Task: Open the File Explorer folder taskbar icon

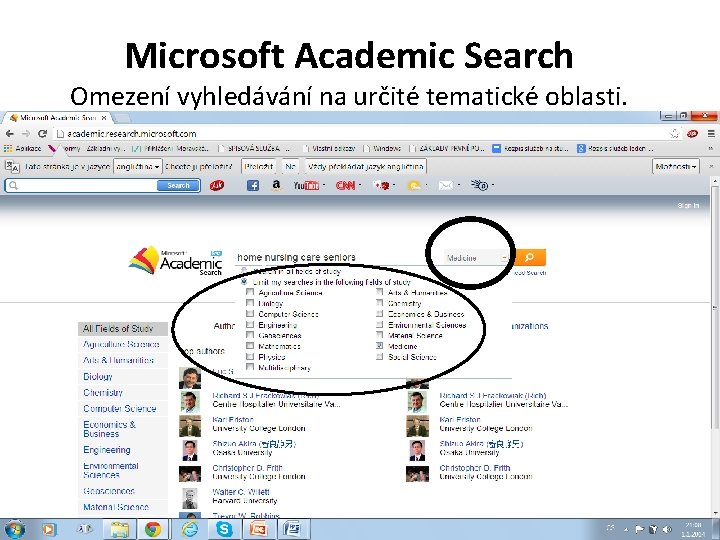Action: tap(119, 529)
